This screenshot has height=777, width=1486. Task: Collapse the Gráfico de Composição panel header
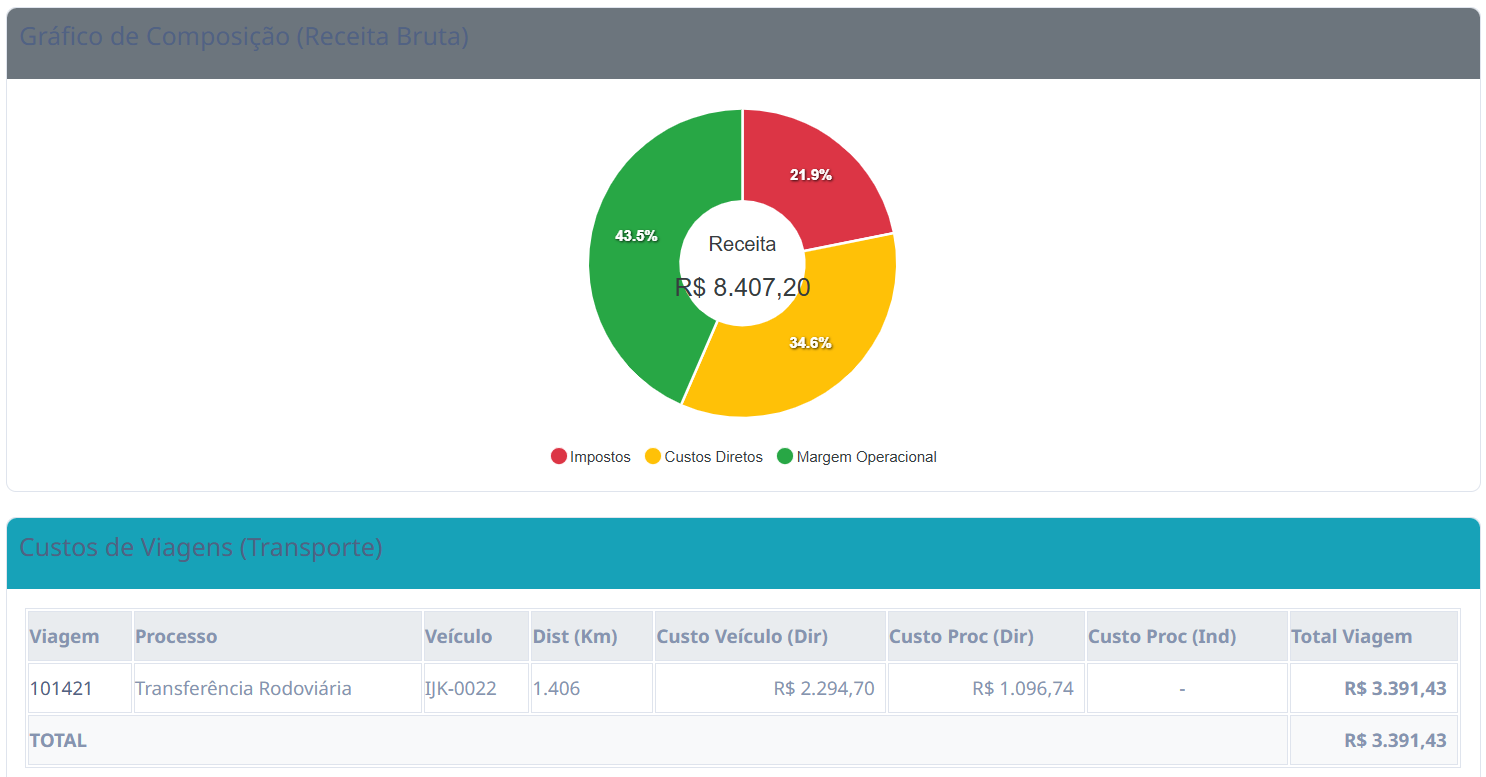click(244, 37)
